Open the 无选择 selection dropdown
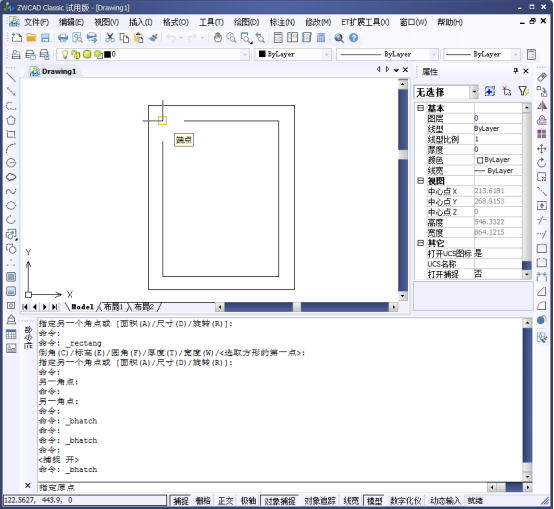The height and width of the screenshot is (509, 554). tap(474, 92)
